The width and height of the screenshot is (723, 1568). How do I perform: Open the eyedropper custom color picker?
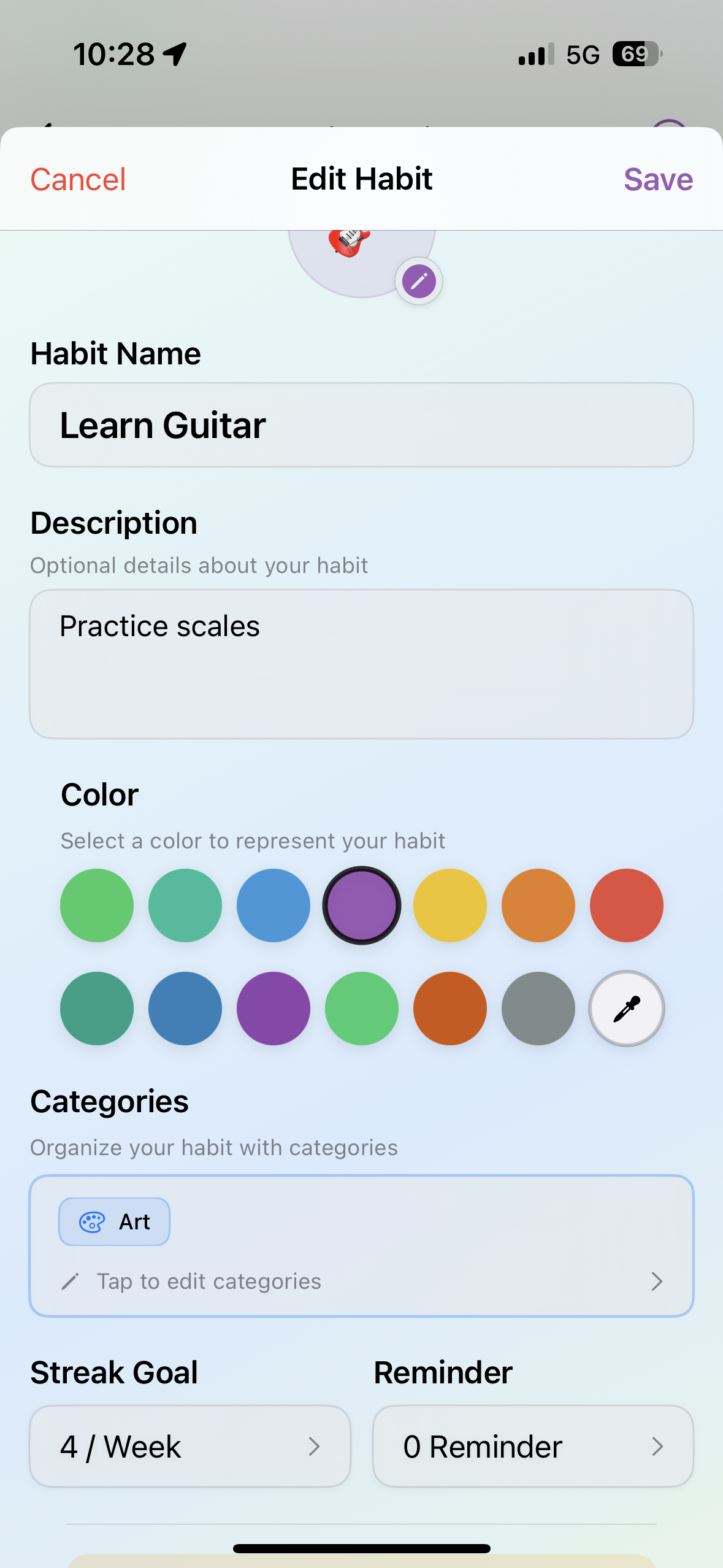point(626,1009)
